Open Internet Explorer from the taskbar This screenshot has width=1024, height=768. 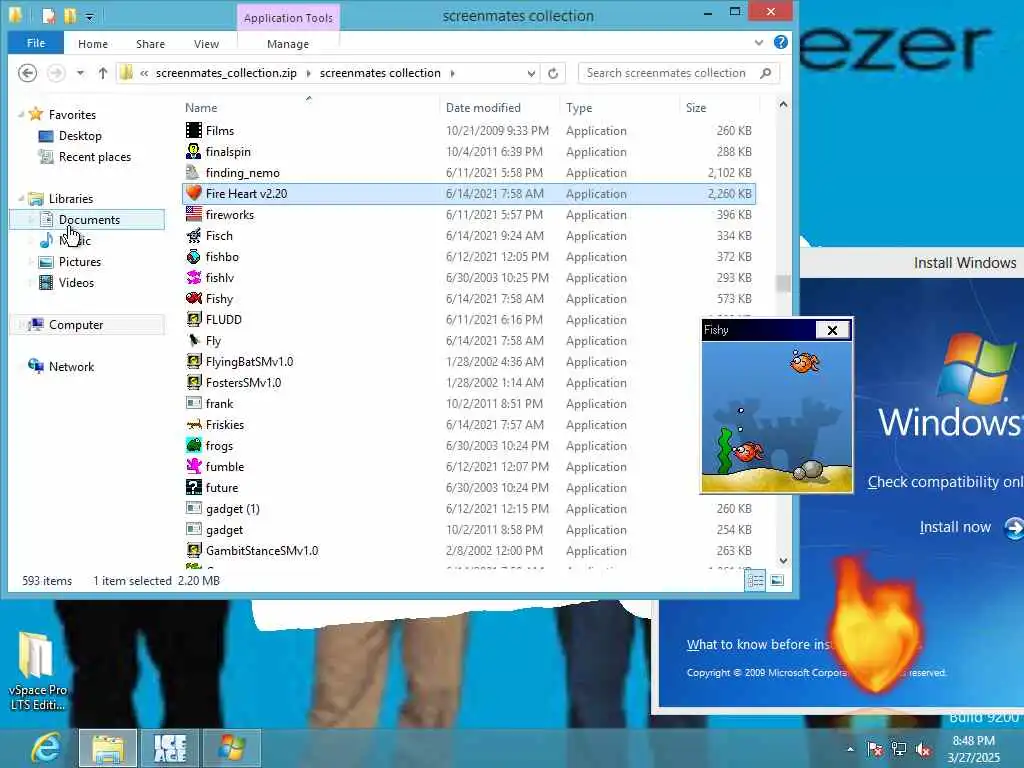pyautogui.click(x=46, y=748)
